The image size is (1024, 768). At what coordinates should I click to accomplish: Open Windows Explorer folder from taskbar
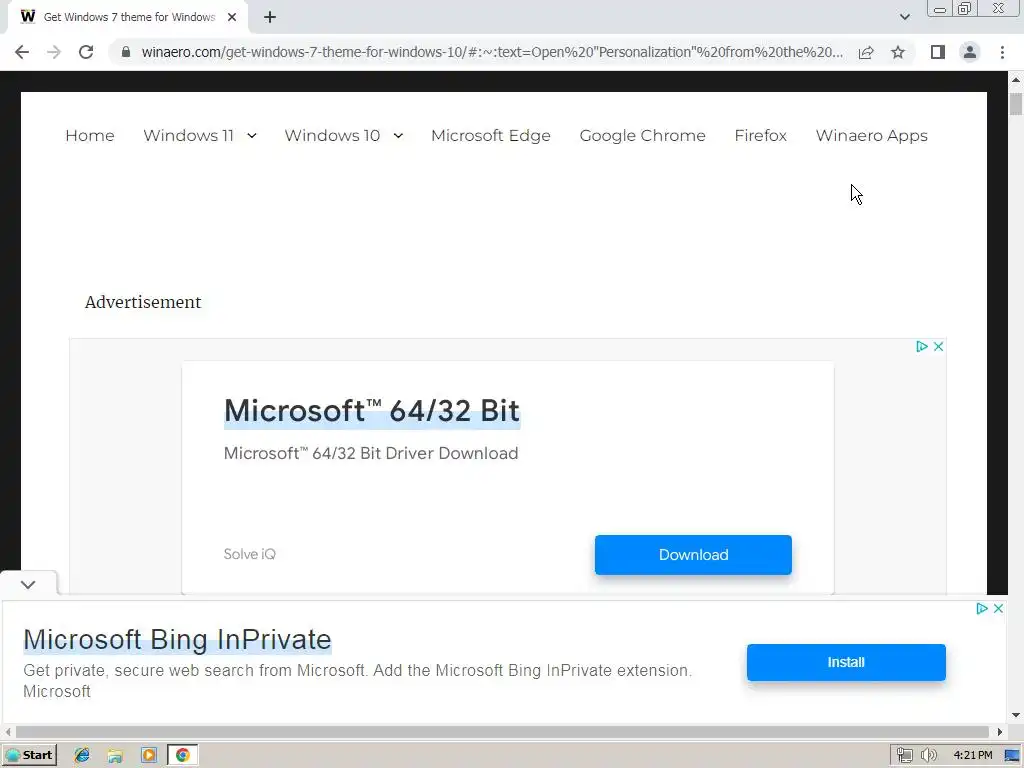[116, 755]
